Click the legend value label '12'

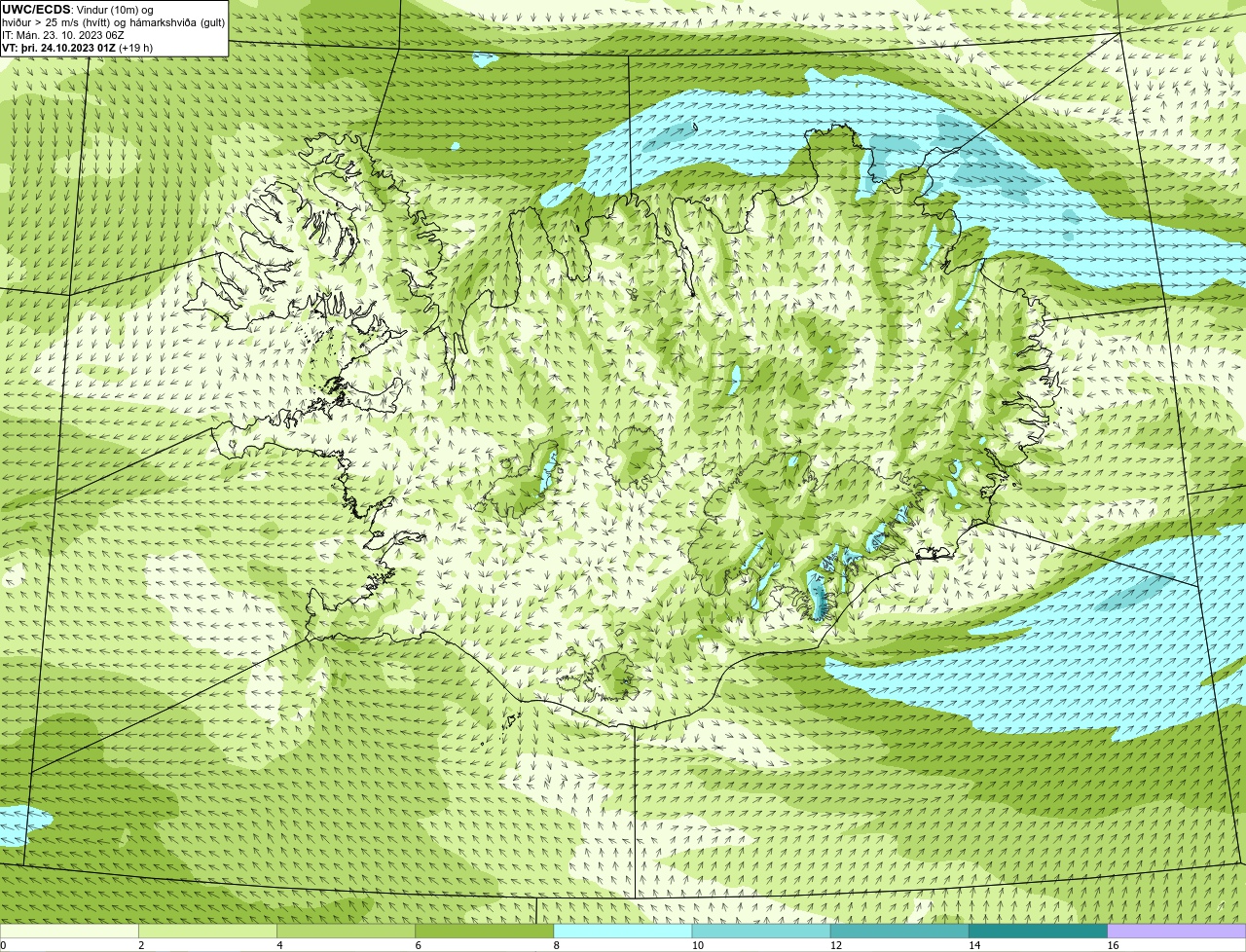point(836,945)
